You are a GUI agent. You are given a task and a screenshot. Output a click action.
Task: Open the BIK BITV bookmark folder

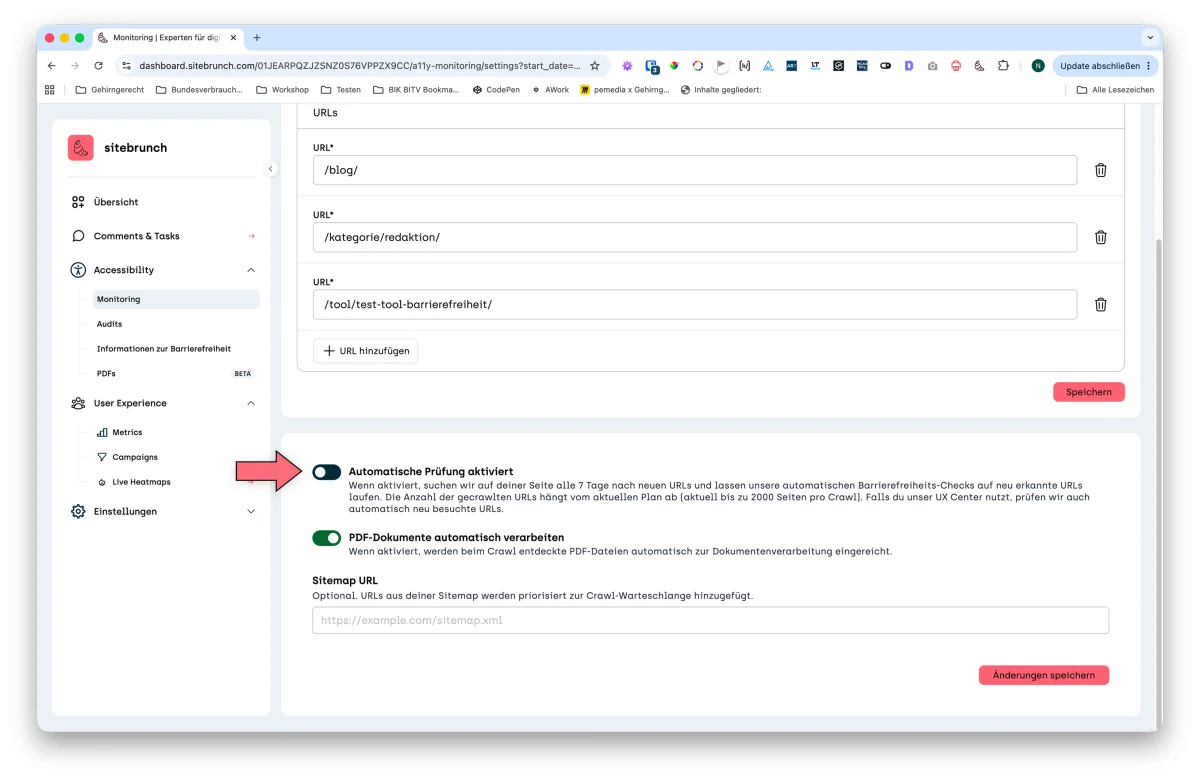tap(416, 90)
